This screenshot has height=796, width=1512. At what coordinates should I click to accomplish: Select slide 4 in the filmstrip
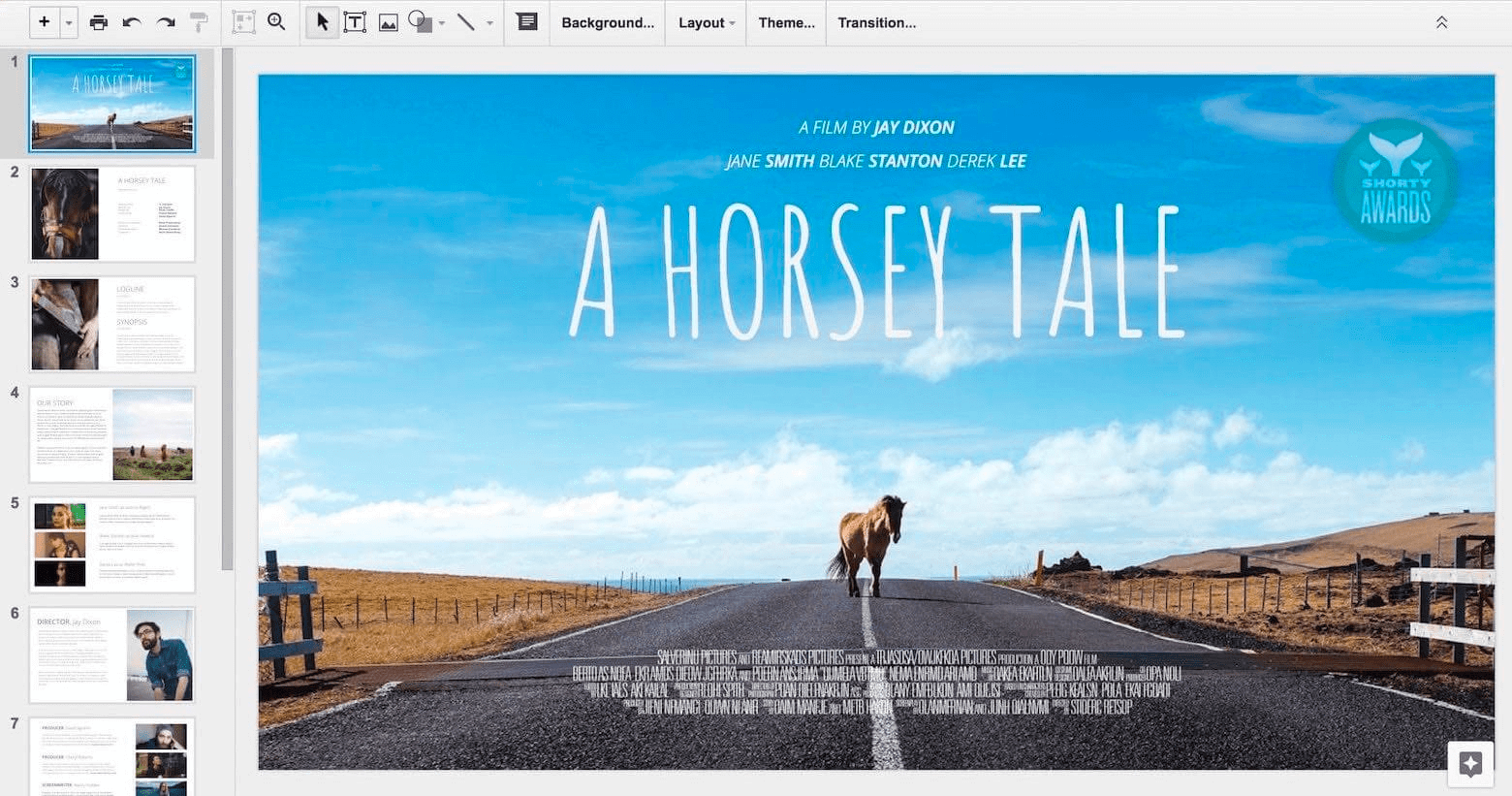111,433
